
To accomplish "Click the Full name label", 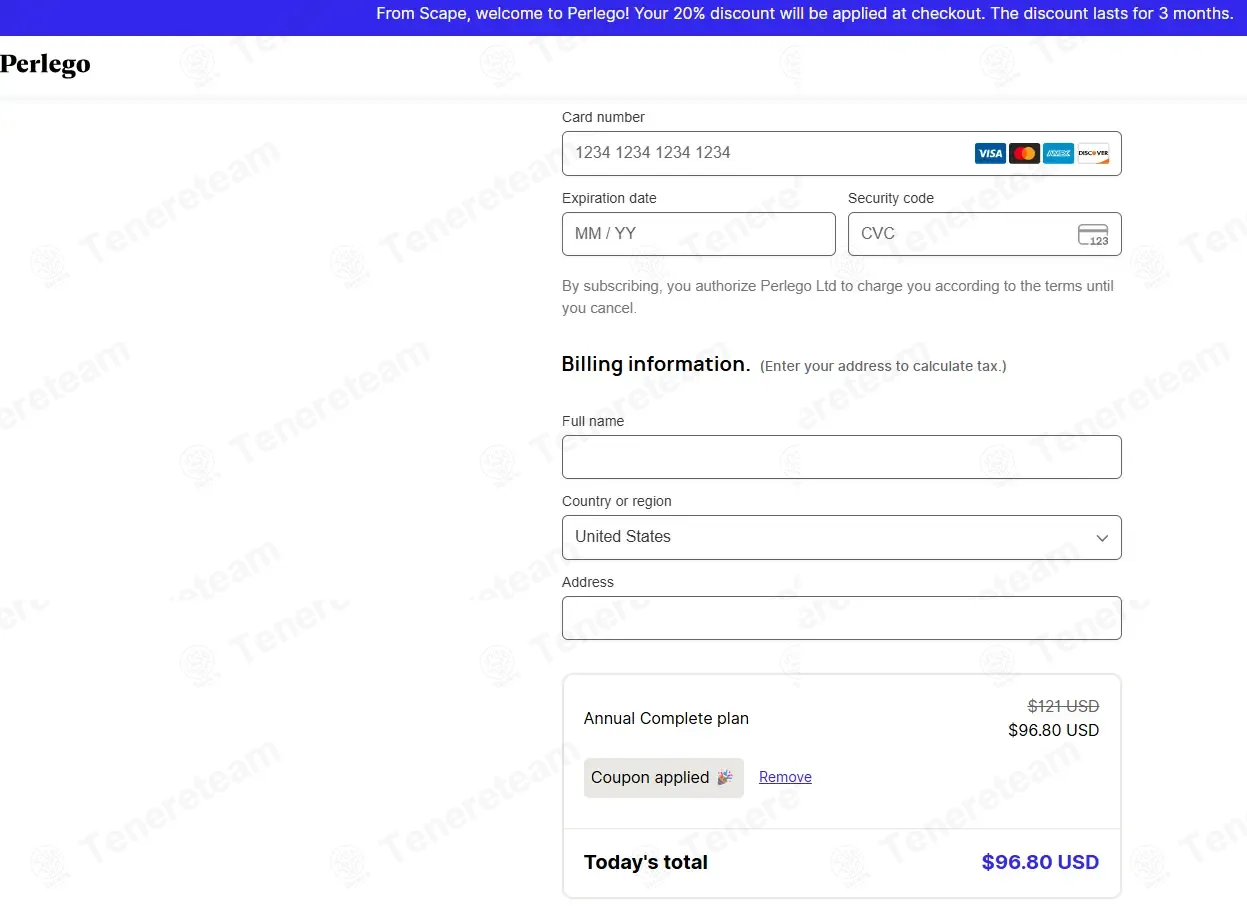I will 593,421.
